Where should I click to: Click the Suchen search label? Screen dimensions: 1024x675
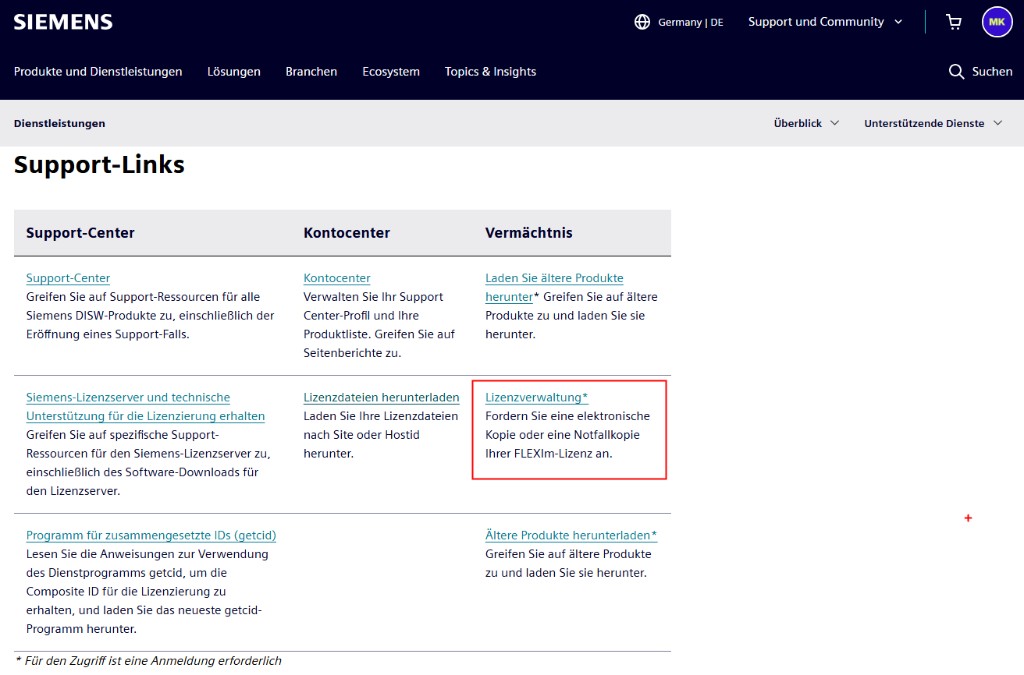click(x=992, y=72)
